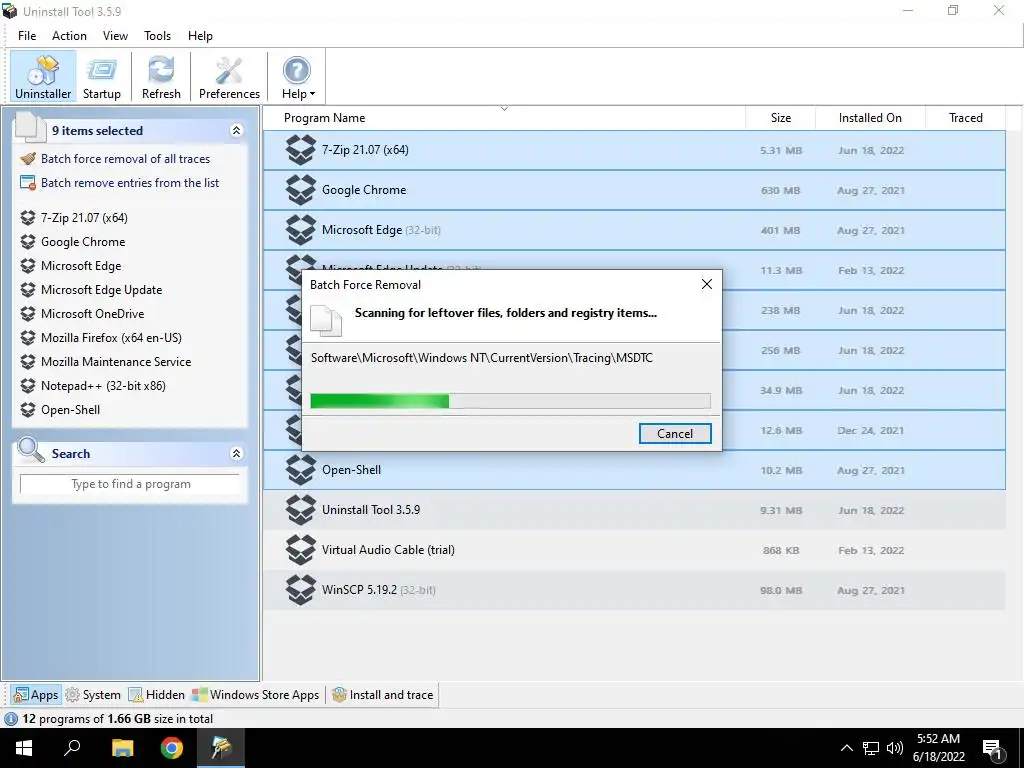Switch to the Windows Store Apps tab
This screenshot has height=768, width=1024.
point(255,695)
